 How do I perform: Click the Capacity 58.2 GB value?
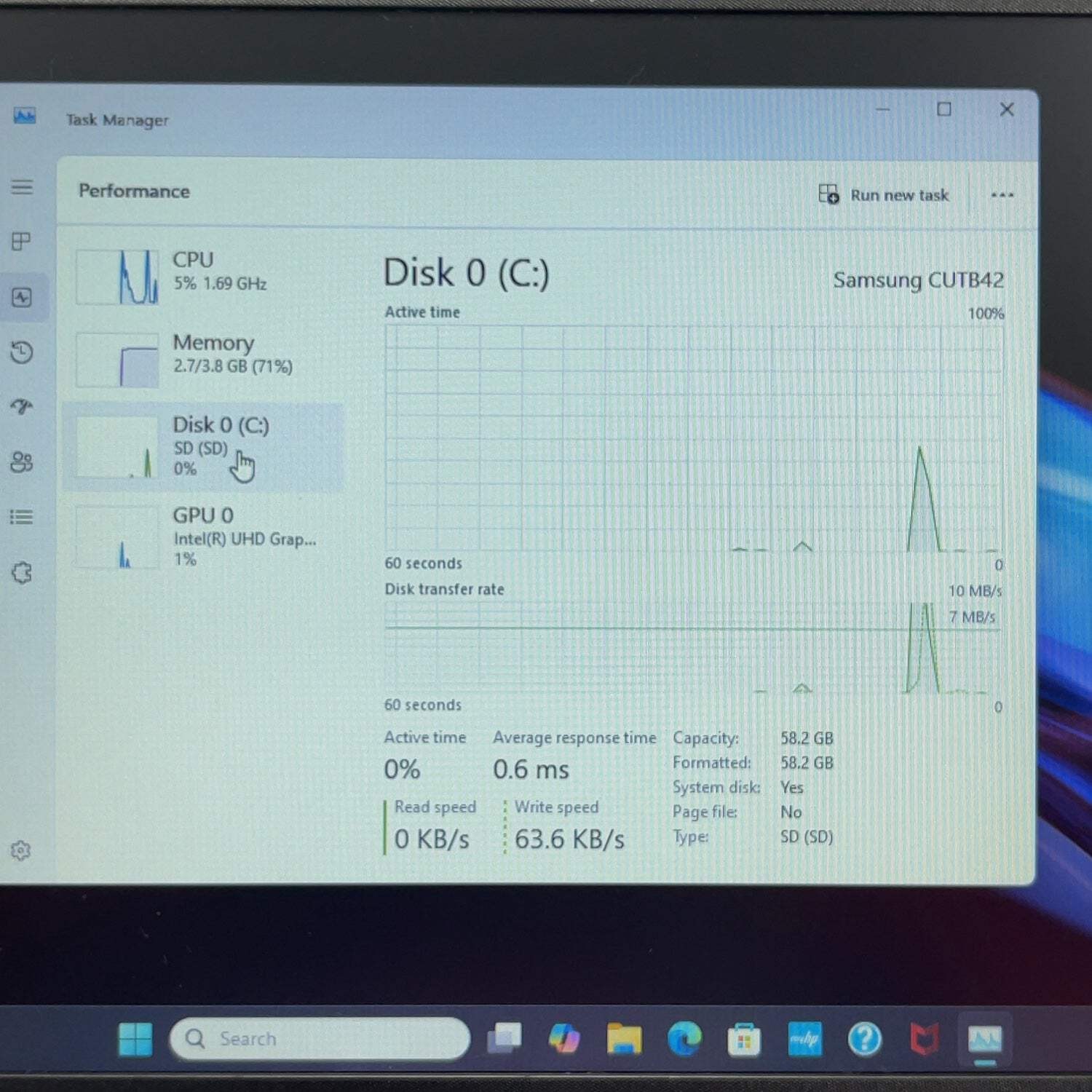click(x=807, y=738)
